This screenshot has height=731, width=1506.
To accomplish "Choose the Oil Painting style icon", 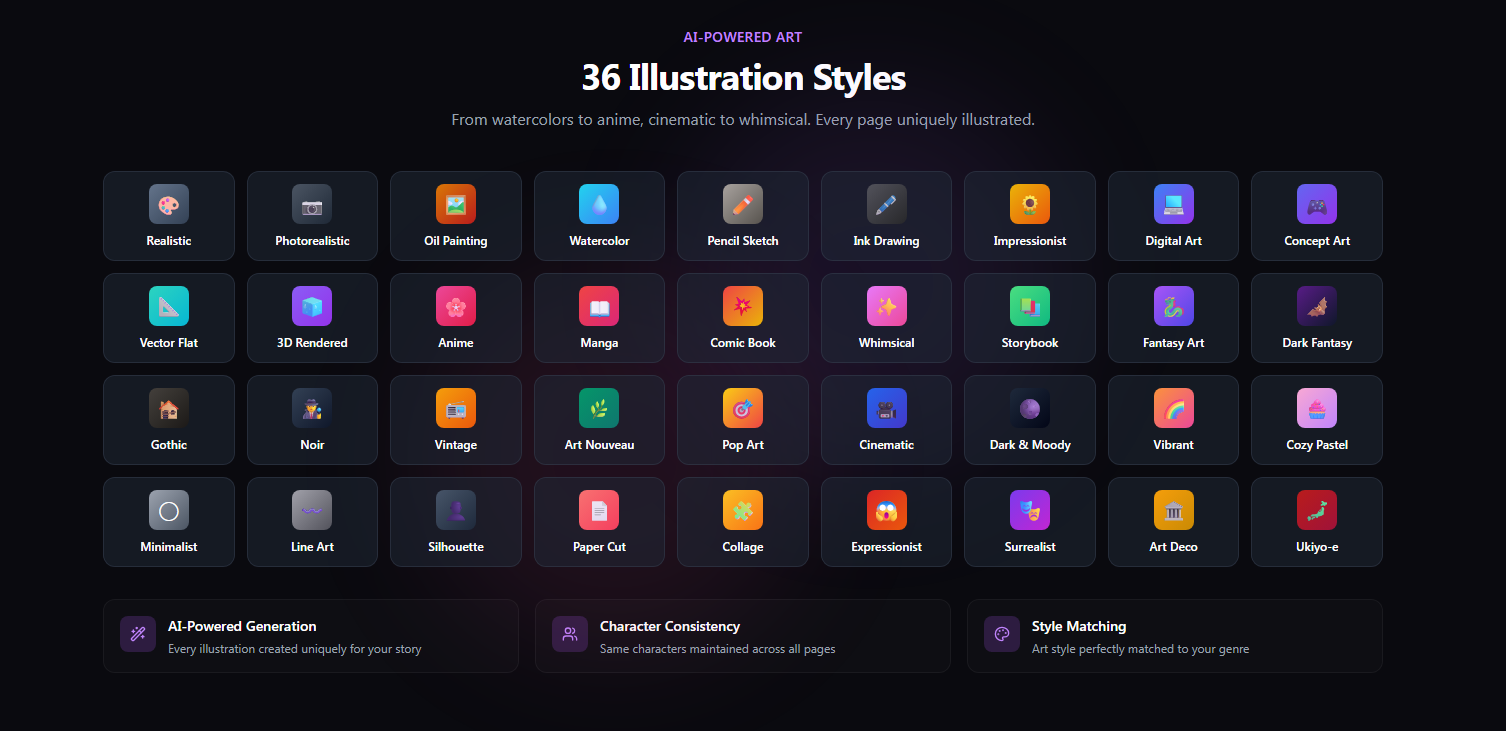I will 456,204.
